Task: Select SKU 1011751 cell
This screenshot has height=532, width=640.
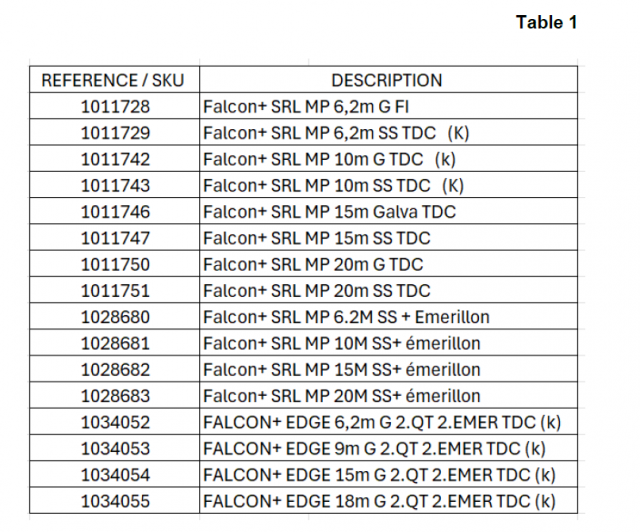Action: [x=112, y=291]
